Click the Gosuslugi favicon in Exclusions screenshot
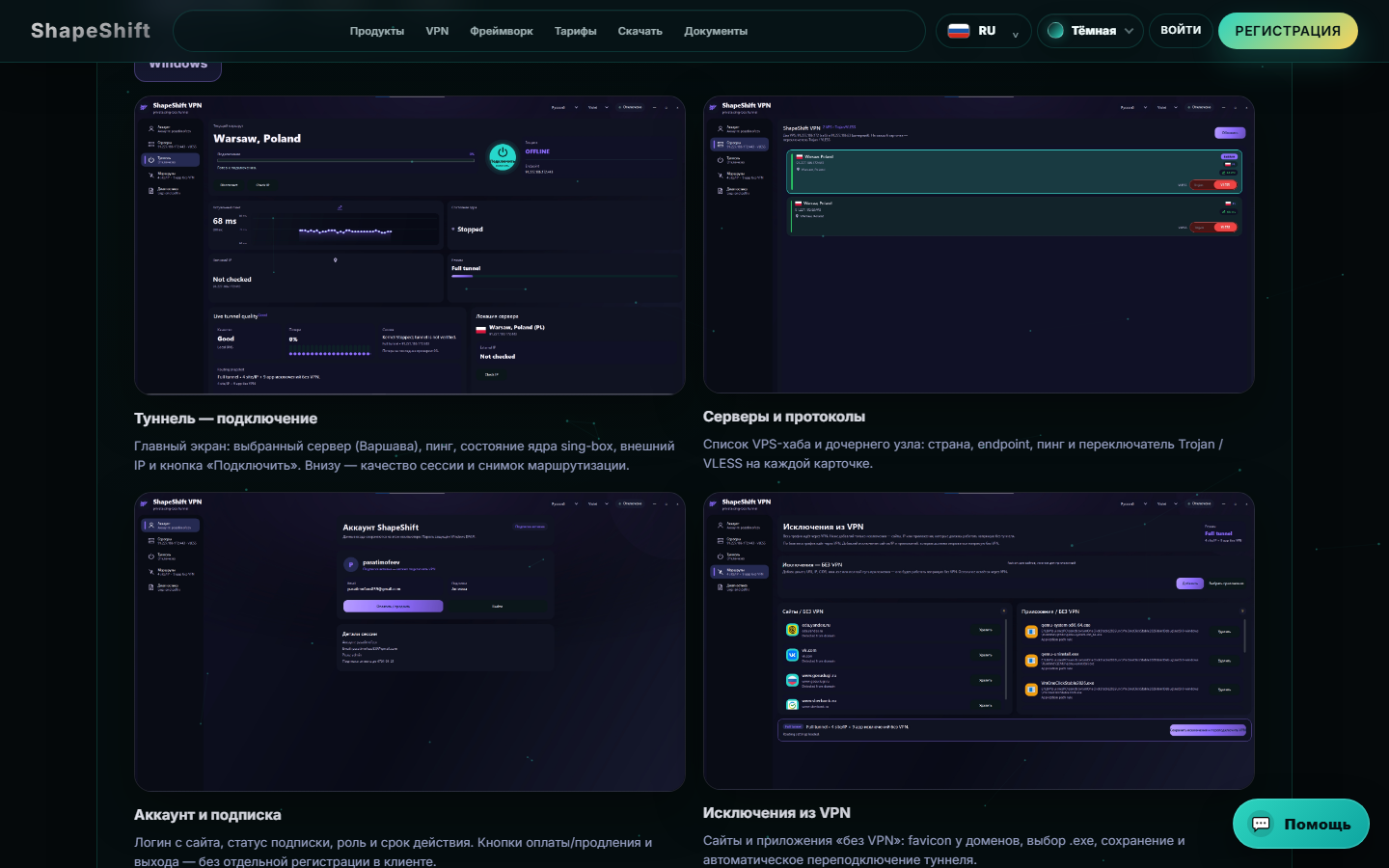This screenshot has height=868, width=1389. (x=792, y=679)
